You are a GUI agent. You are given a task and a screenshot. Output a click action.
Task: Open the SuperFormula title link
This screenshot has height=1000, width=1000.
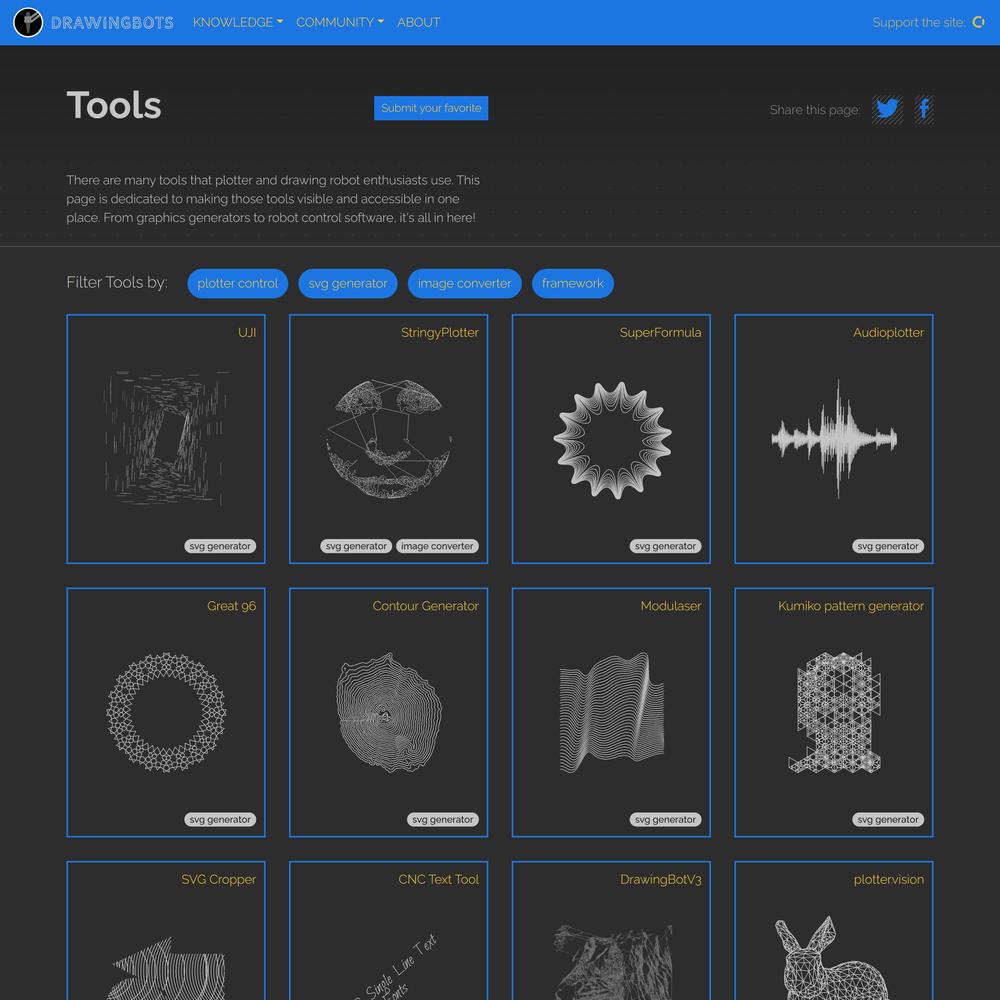(x=660, y=332)
